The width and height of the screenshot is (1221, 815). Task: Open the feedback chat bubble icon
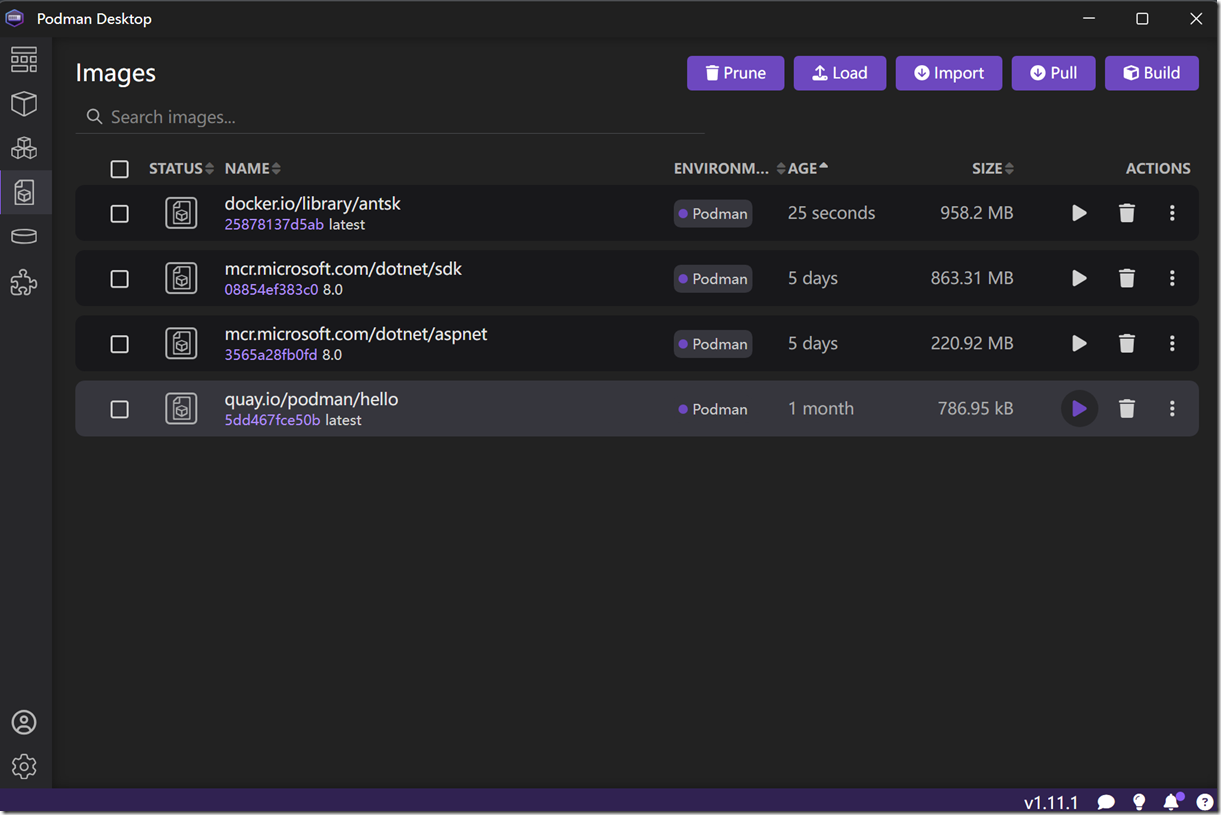click(x=1106, y=802)
